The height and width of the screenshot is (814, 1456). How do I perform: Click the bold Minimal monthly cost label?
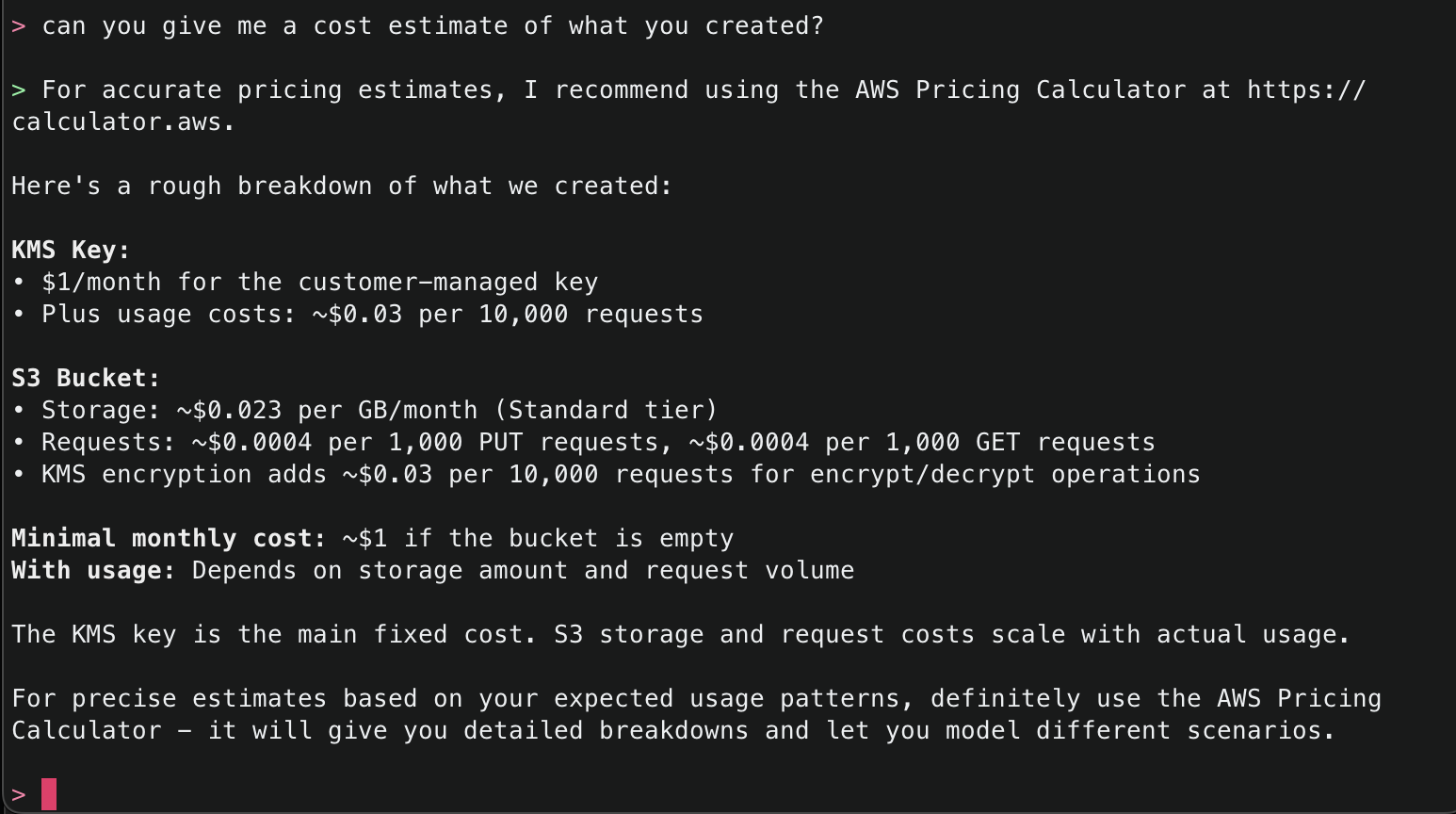coord(169,539)
